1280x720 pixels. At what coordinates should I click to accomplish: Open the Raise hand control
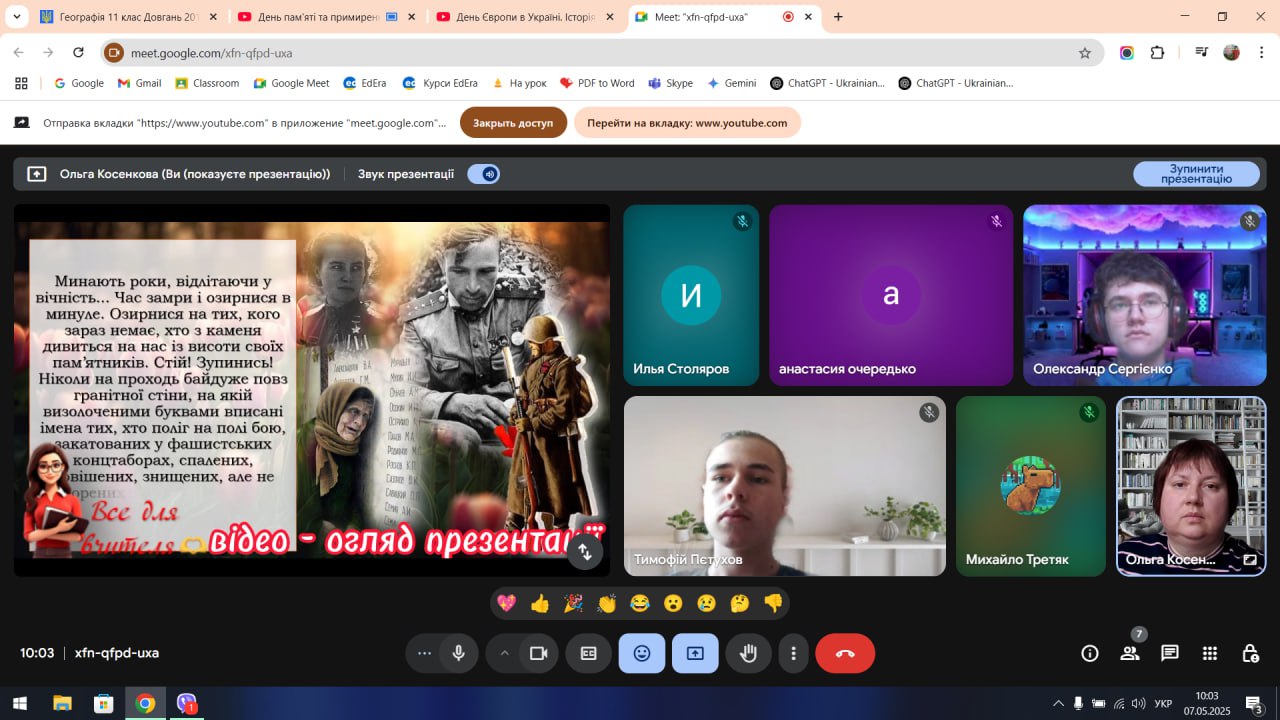click(x=748, y=654)
